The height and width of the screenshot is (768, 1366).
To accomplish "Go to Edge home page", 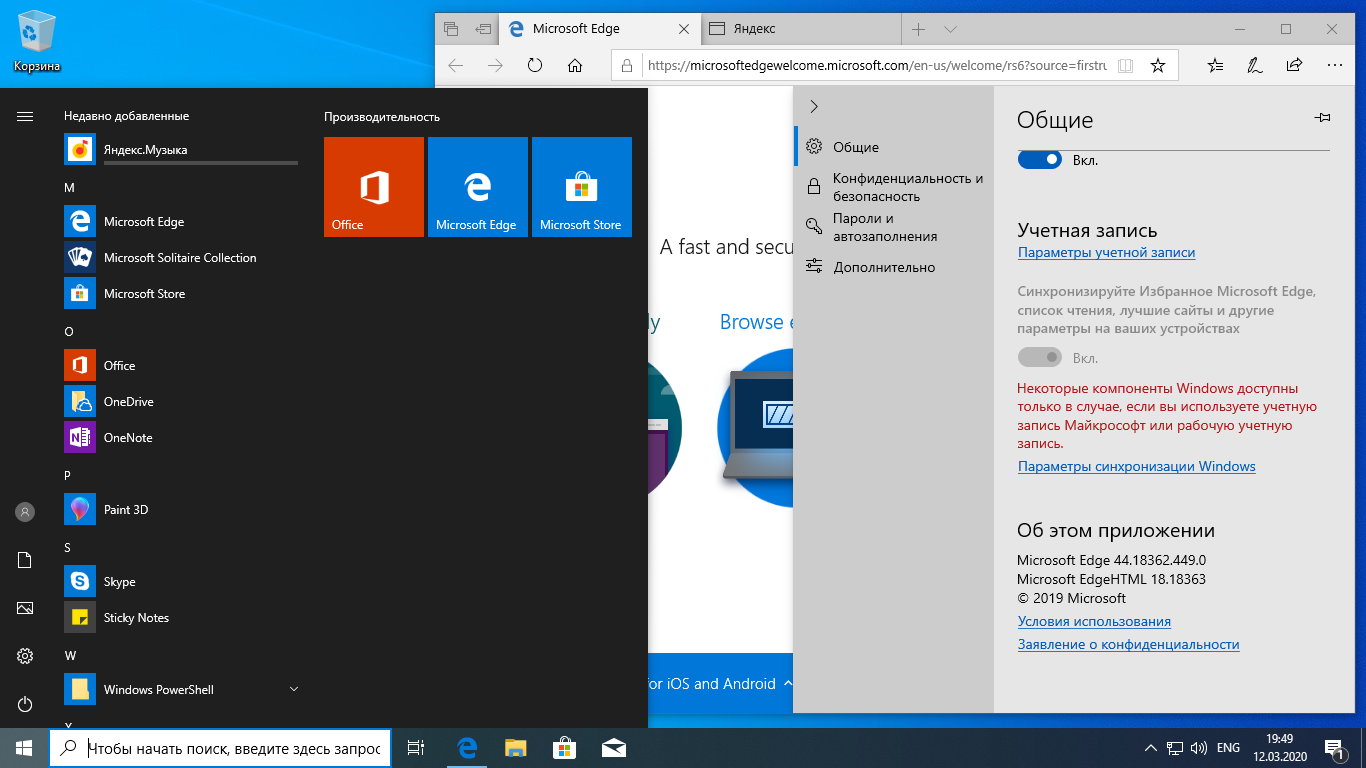I will [x=575, y=66].
